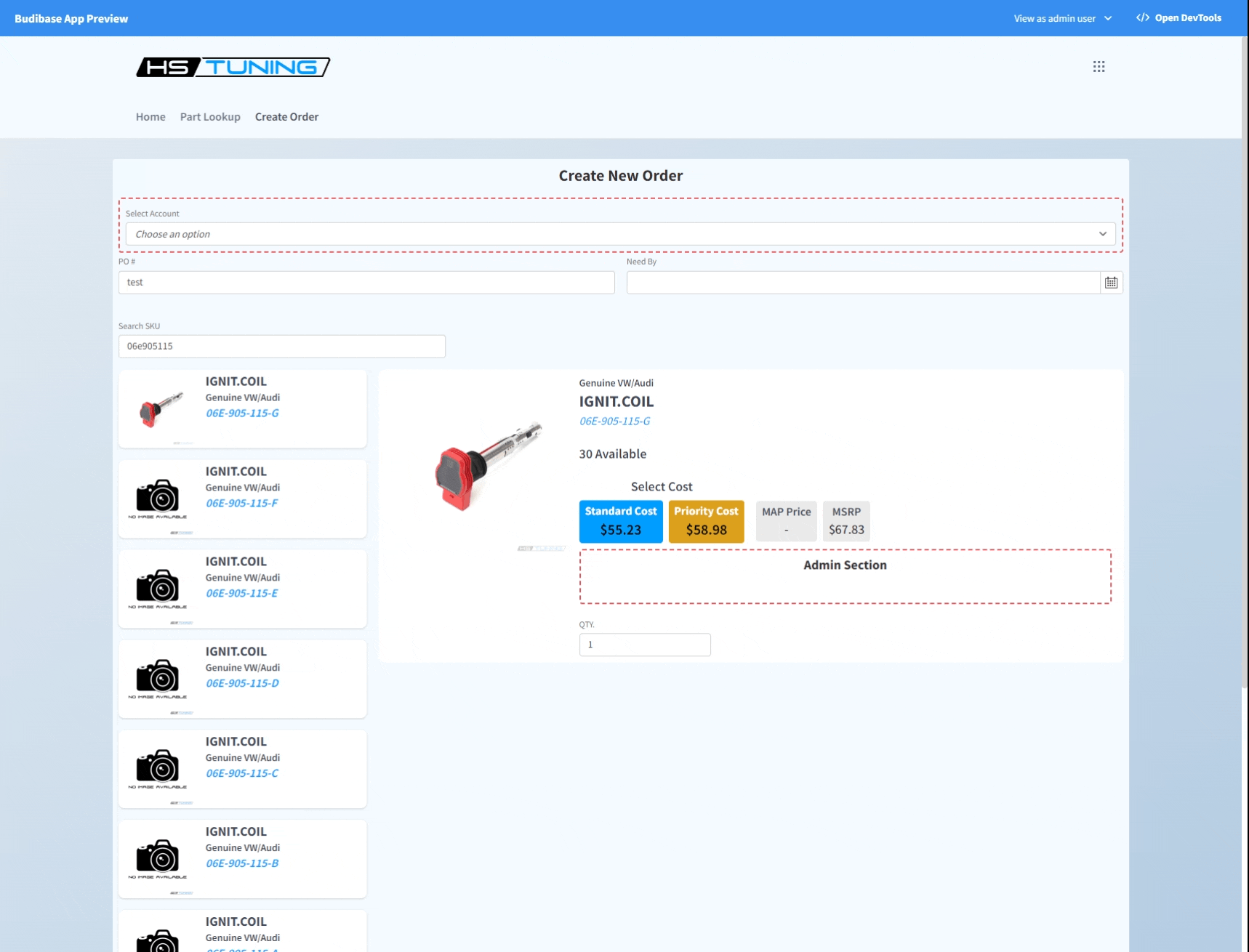Image resolution: width=1249 pixels, height=952 pixels.
Task: Expand the Select Account dropdown
Action: 621,234
